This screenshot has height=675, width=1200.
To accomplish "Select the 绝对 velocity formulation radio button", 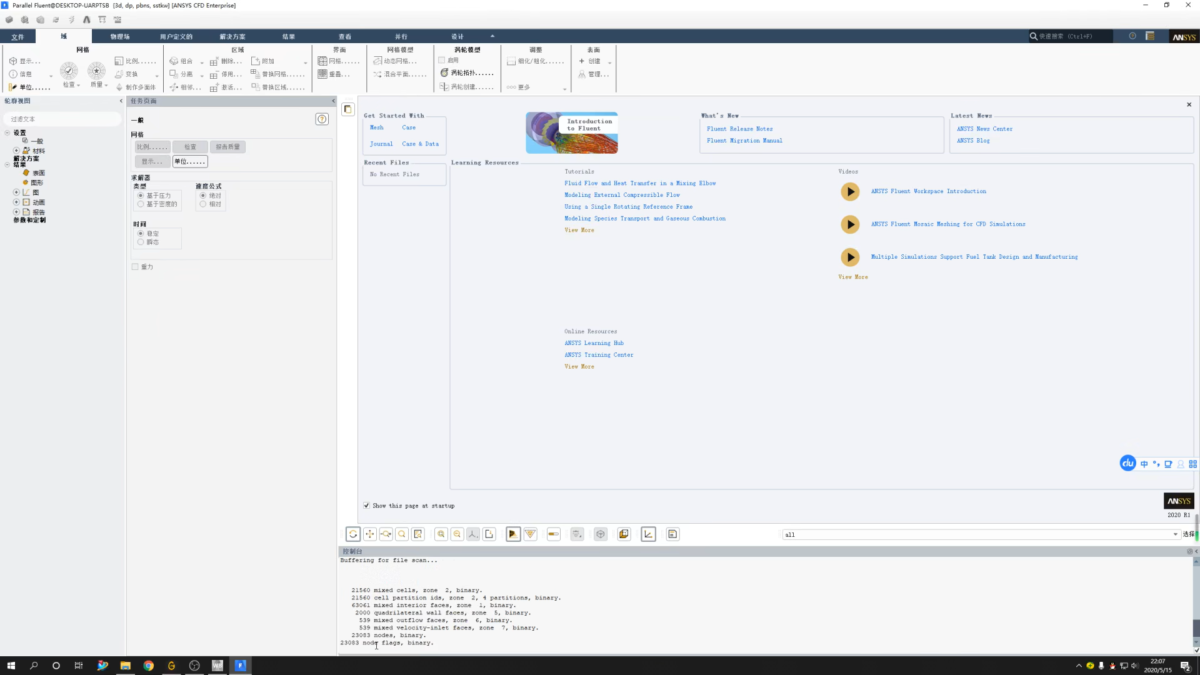I will 202,195.
